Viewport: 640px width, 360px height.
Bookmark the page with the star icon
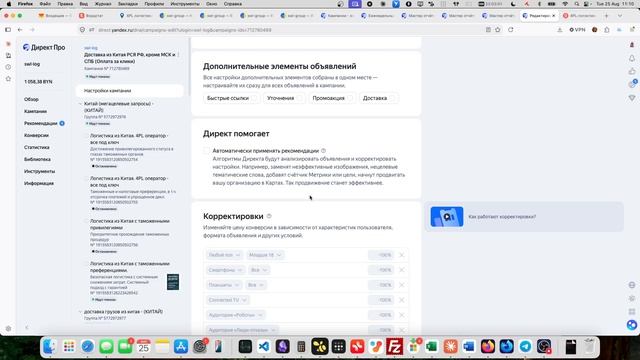click(x=498, y=30)
